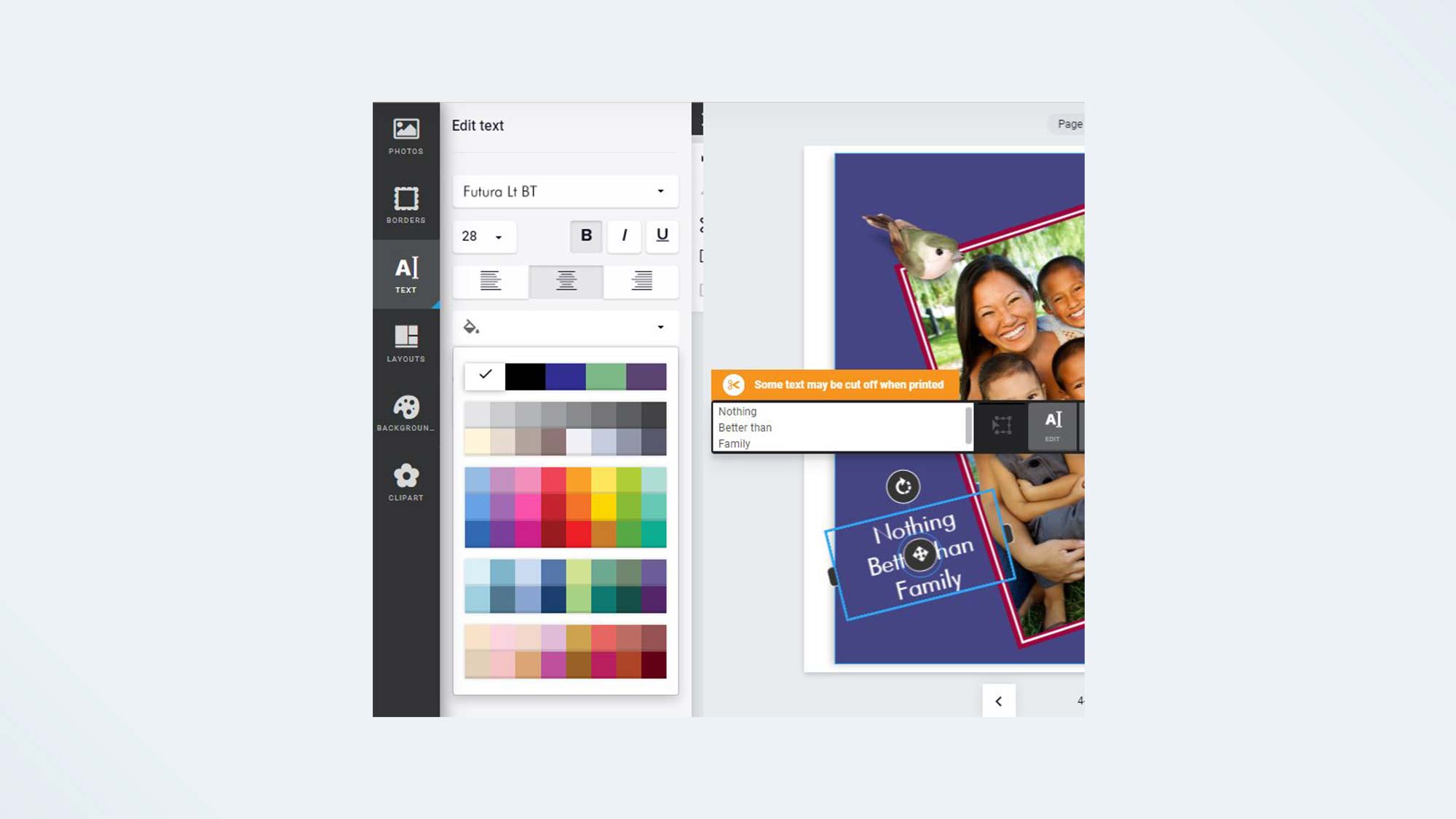Expand the font size dropdown
This screenshot has height=819, width=1456.
(499, 236)
